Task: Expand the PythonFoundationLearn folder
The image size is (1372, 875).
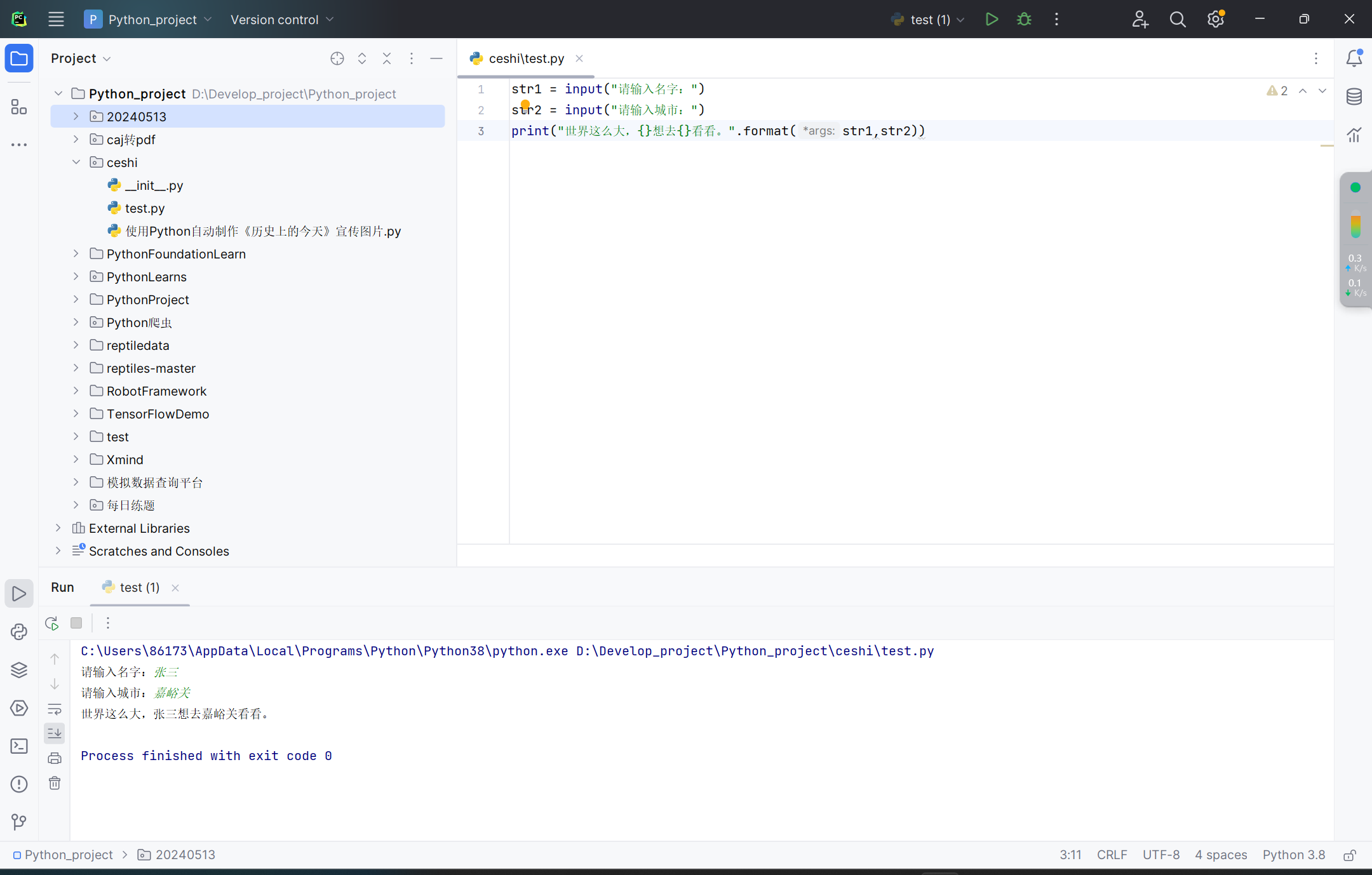Action: coord(76,253)
